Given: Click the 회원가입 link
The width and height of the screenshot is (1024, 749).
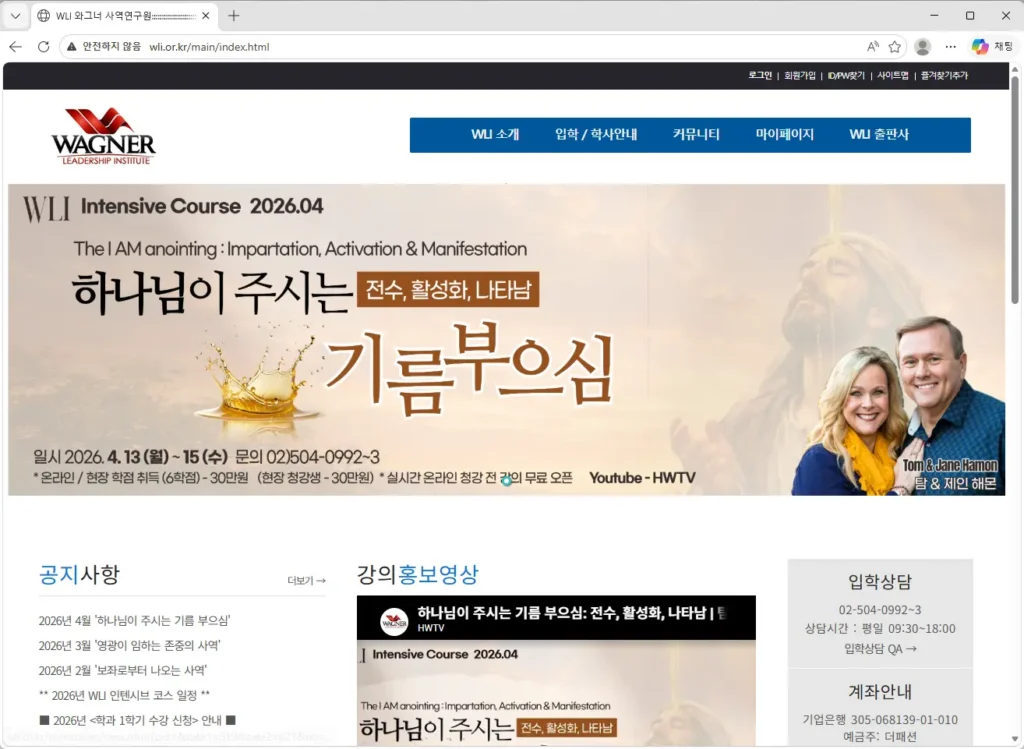Looking at the screenshot, I should (x=800, y=76).
